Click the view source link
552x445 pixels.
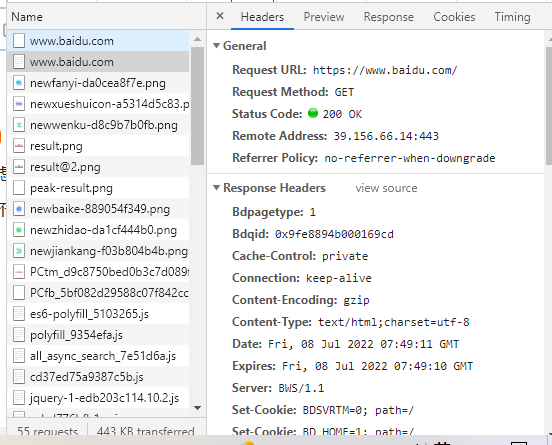[x=386, y=188]
